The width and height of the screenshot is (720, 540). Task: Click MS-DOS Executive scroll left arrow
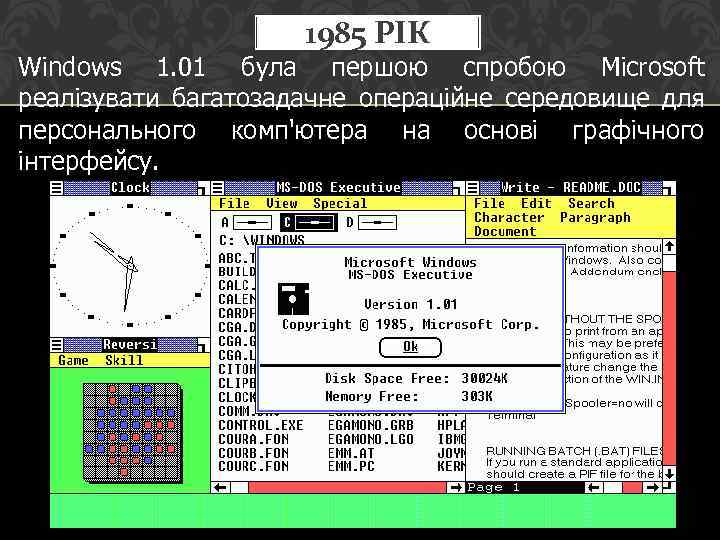click(x=222, y=488)
